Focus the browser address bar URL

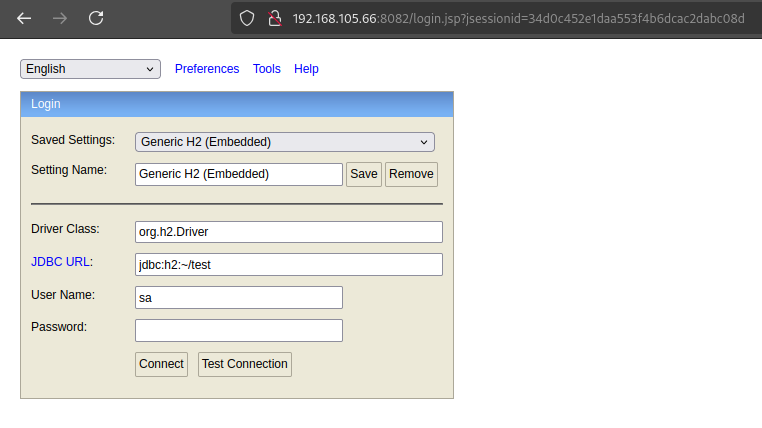click(518, 18)
